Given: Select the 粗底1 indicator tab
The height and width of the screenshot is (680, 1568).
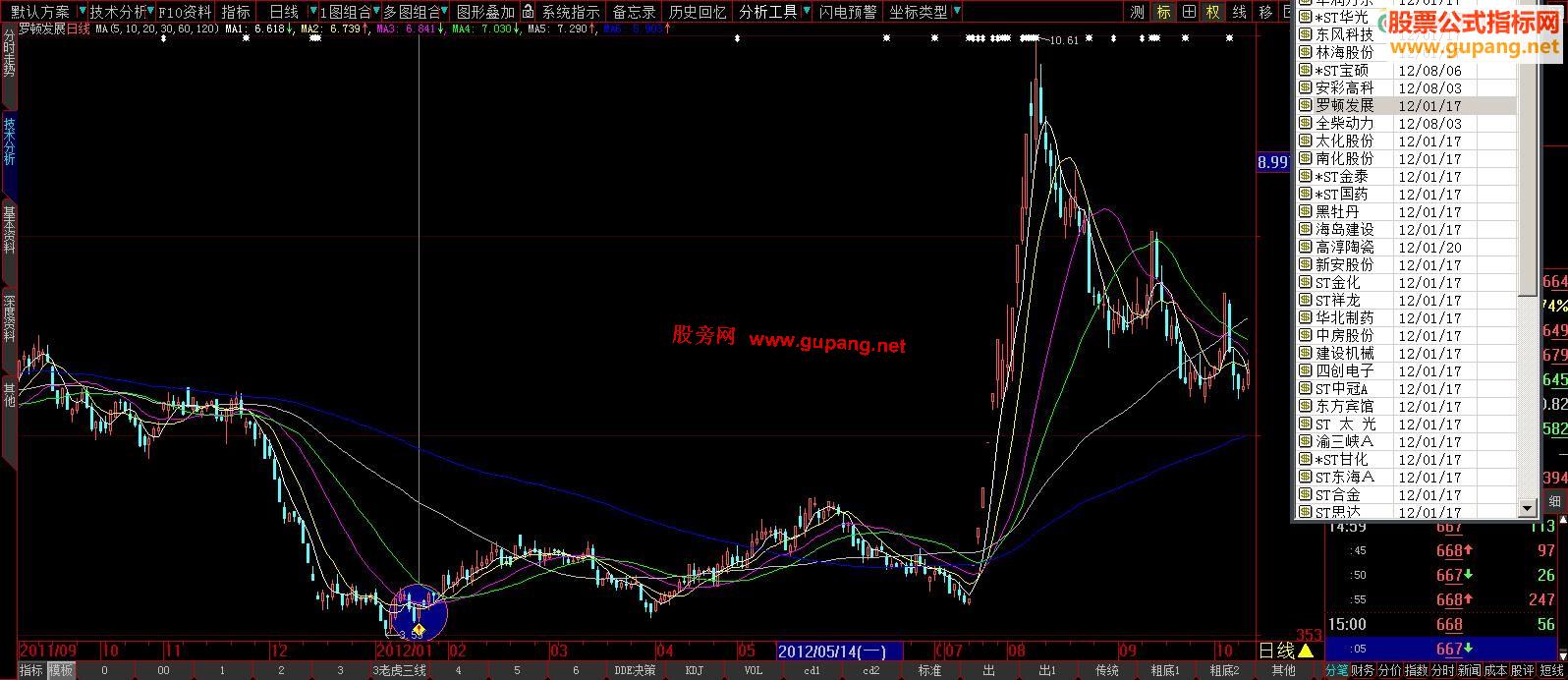Looking at the screenshot, I should pos(1165,670).
